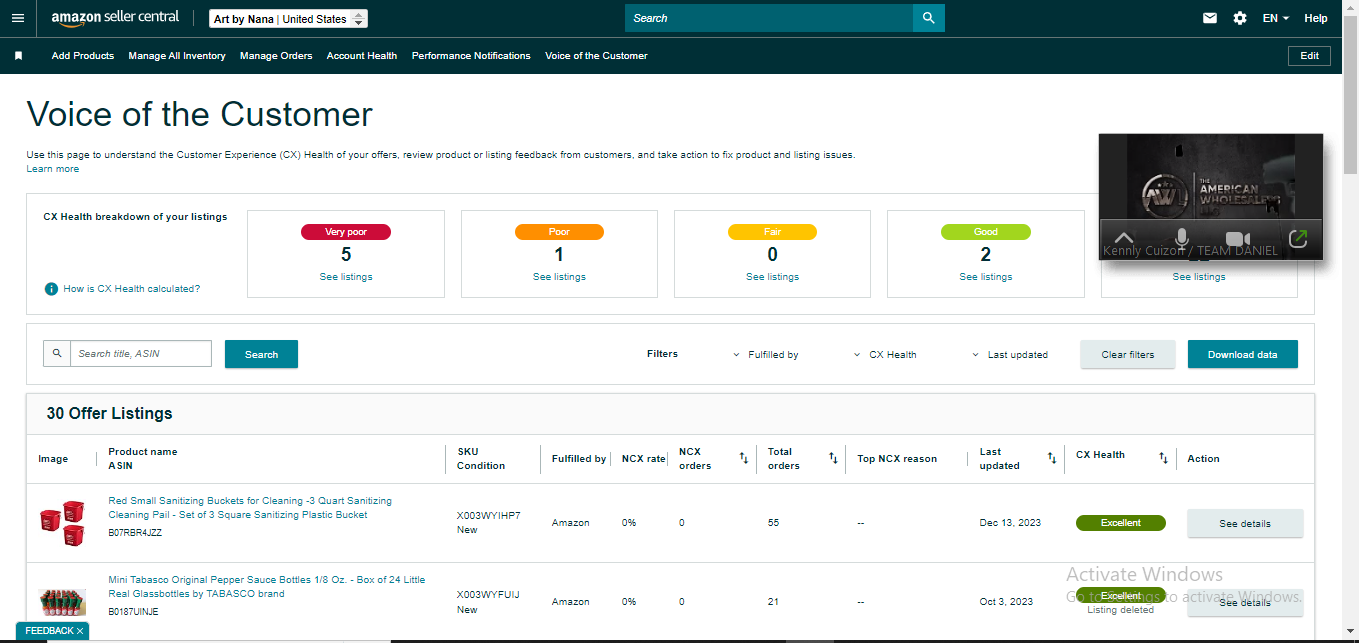
Task: Click the Learn more link
Action: [53, 169]
